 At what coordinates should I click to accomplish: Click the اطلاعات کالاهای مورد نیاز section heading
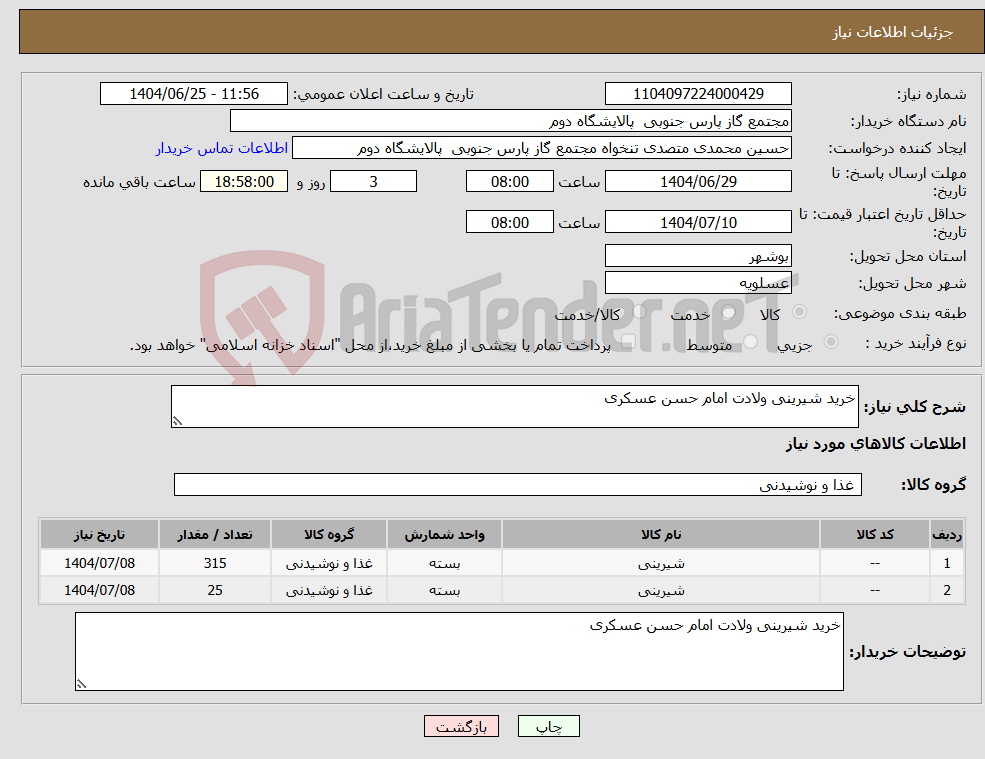coord(876,444)
